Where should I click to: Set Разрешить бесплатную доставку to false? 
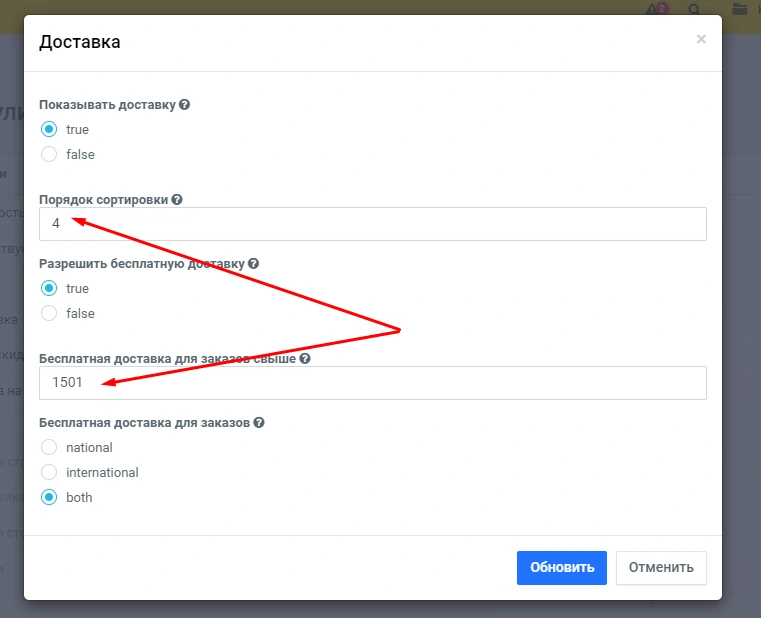tap(49, 313)
